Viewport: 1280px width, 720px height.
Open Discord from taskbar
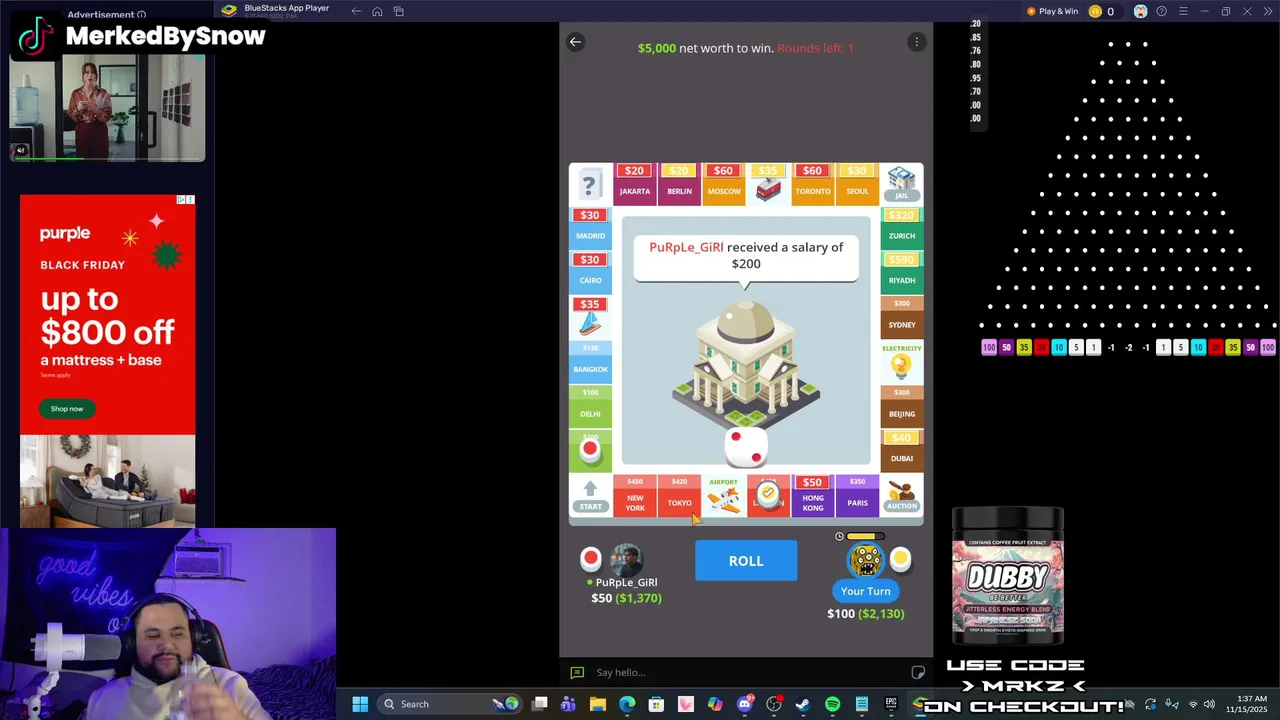click(x=745, y=704)
